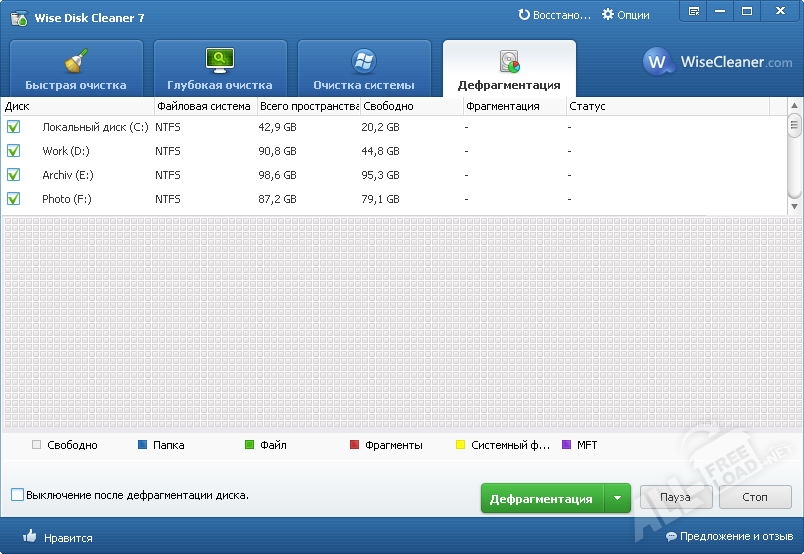Toggle the Work (D:) disk checkbox

14,151
